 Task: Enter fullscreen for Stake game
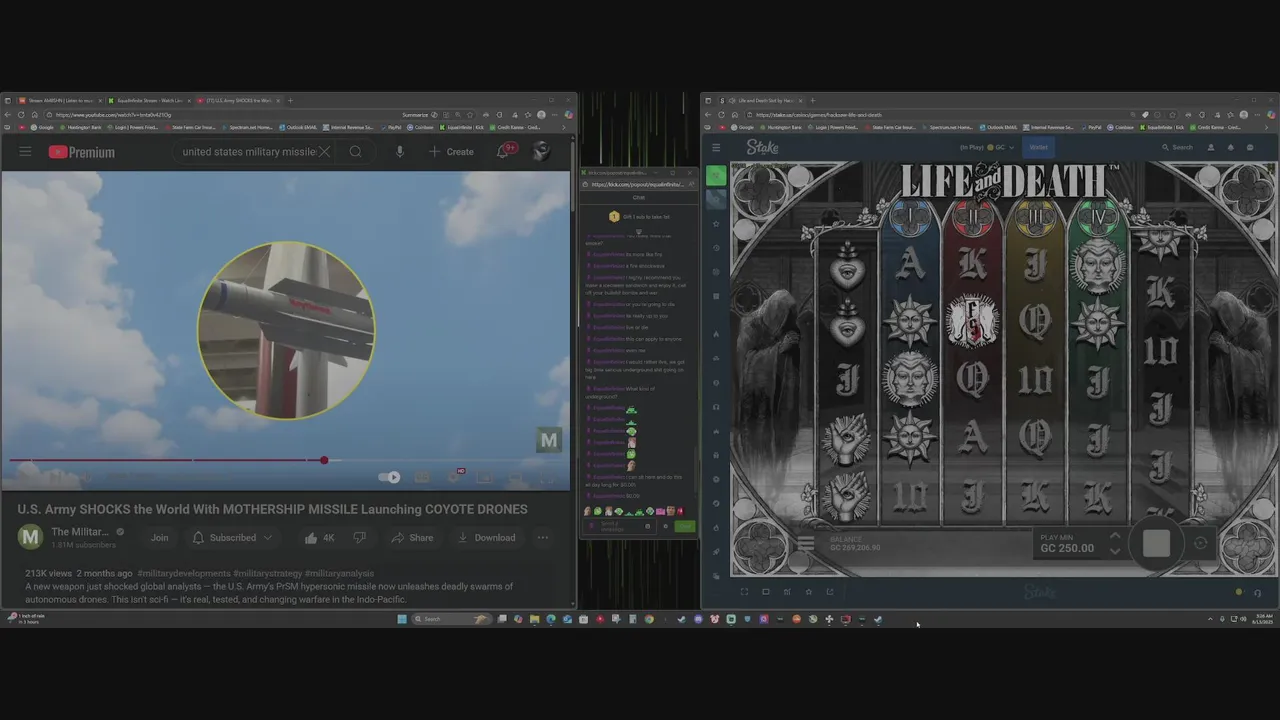point(744,591)
